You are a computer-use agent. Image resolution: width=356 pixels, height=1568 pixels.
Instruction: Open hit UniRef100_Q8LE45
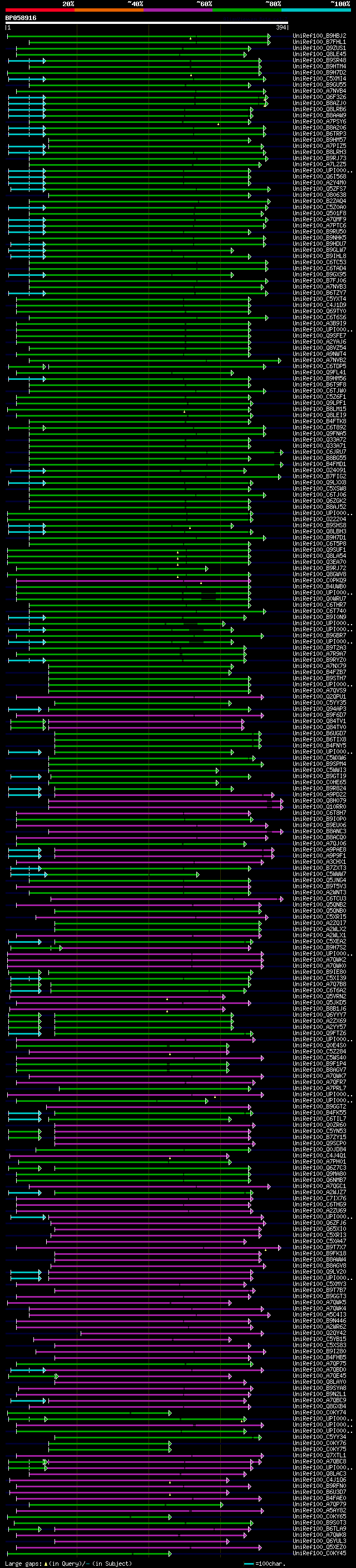point(319,54)
